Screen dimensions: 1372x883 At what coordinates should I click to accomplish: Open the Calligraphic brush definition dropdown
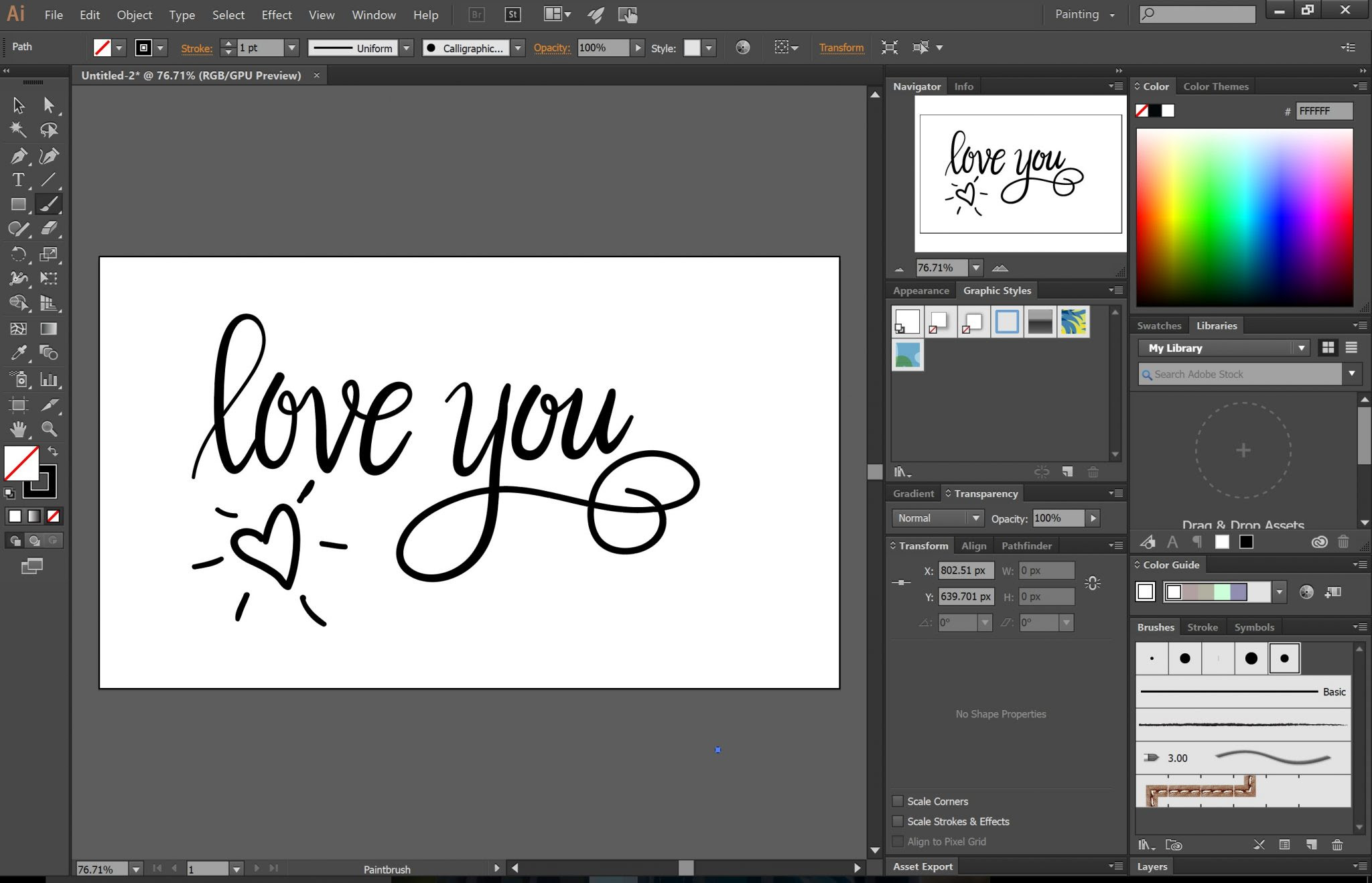pyautogui.click(x=518, y=48)
